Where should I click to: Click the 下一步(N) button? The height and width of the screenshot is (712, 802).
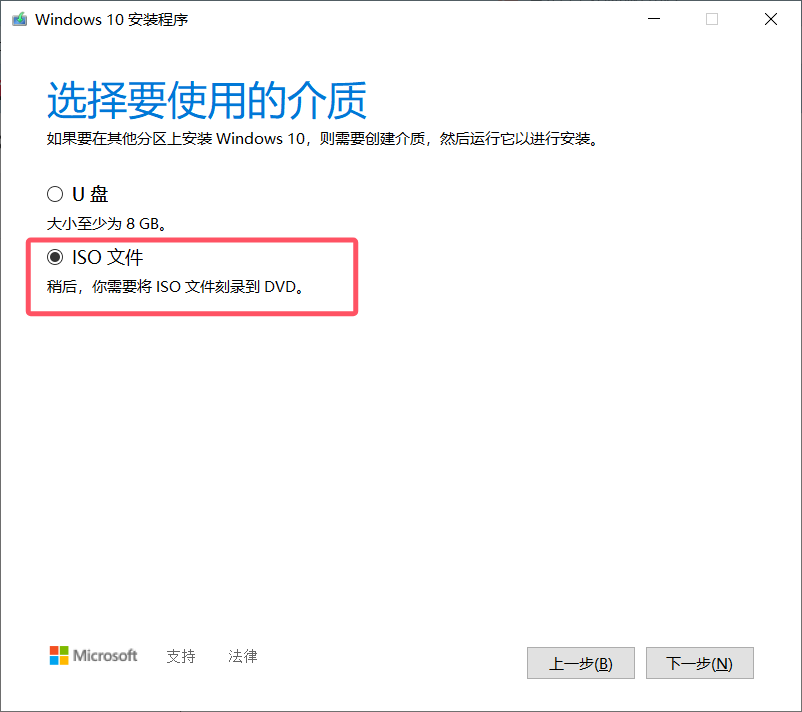click(x=699, y=663)
